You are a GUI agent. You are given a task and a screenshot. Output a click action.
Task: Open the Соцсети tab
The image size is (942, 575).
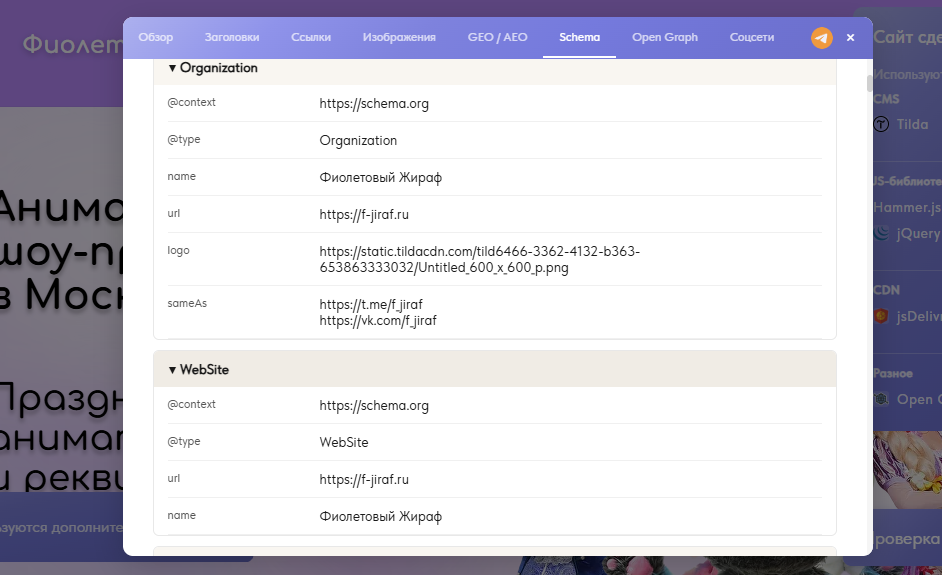752,37
